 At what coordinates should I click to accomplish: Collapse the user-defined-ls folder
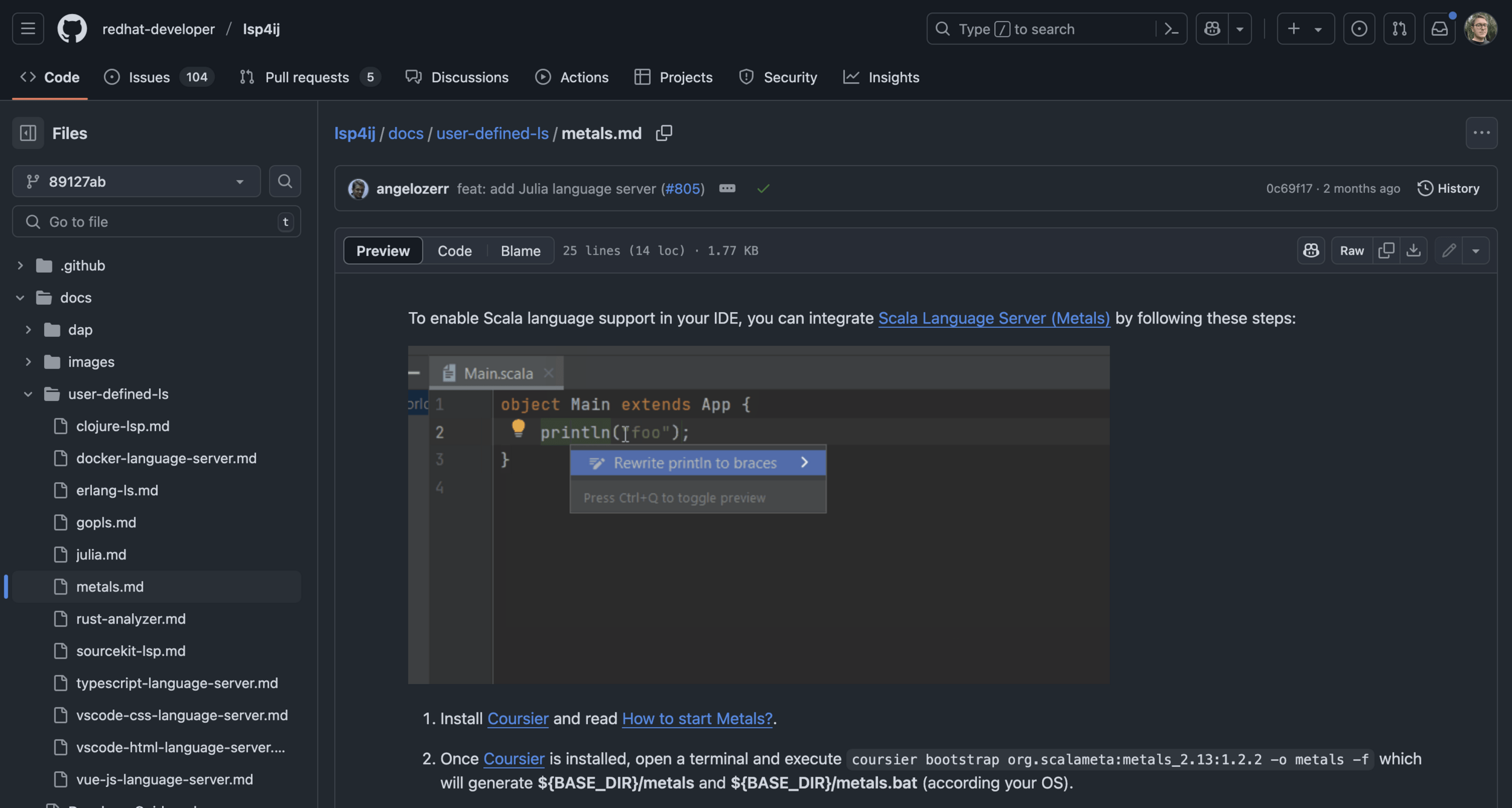pyautogui.click(x=28, y=394)
